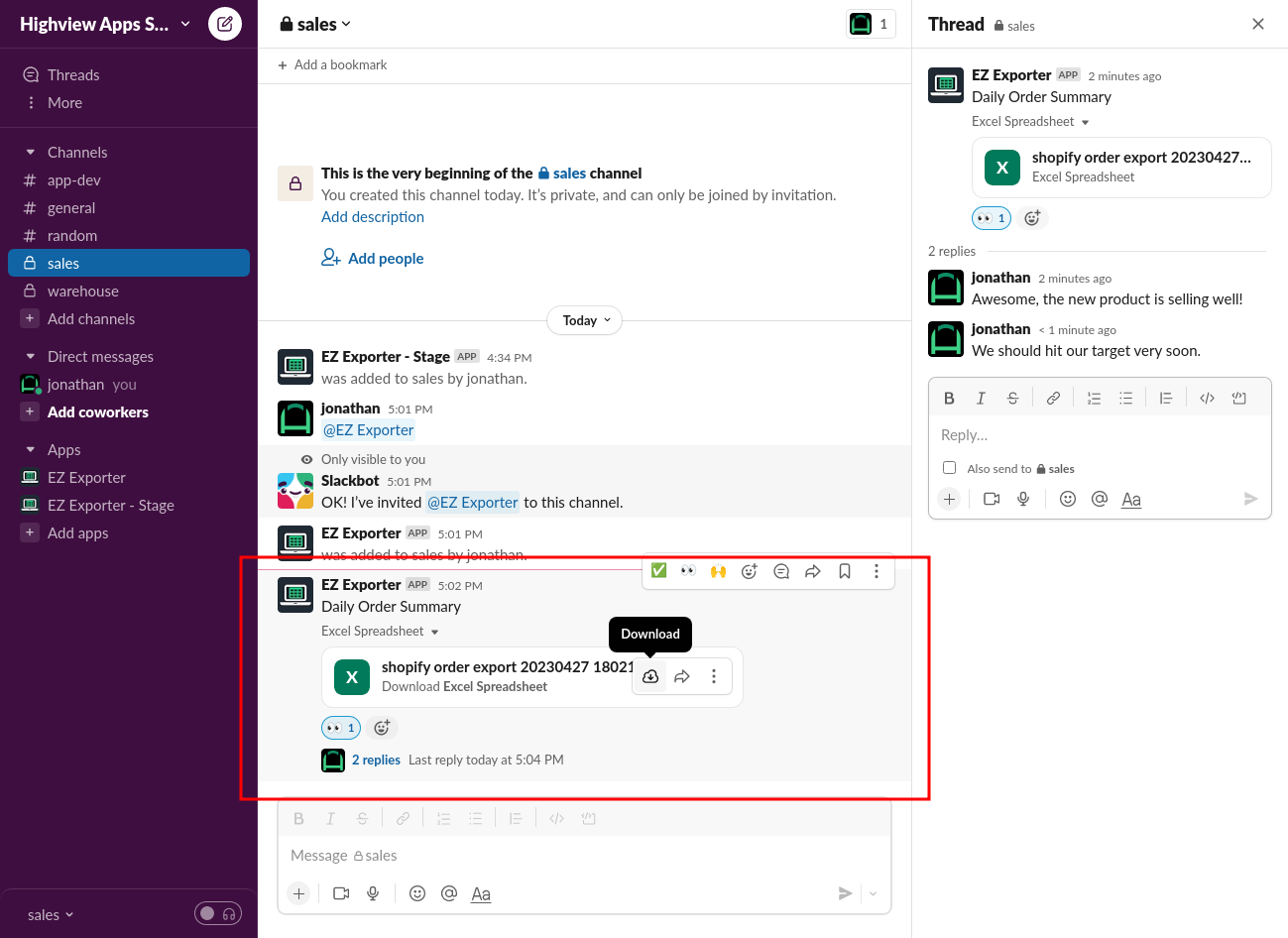Viewport: 1288px width, 938px height.
Task: Collapse Excel Spreadsheet attachment in thread
Action: [1085, 122]
